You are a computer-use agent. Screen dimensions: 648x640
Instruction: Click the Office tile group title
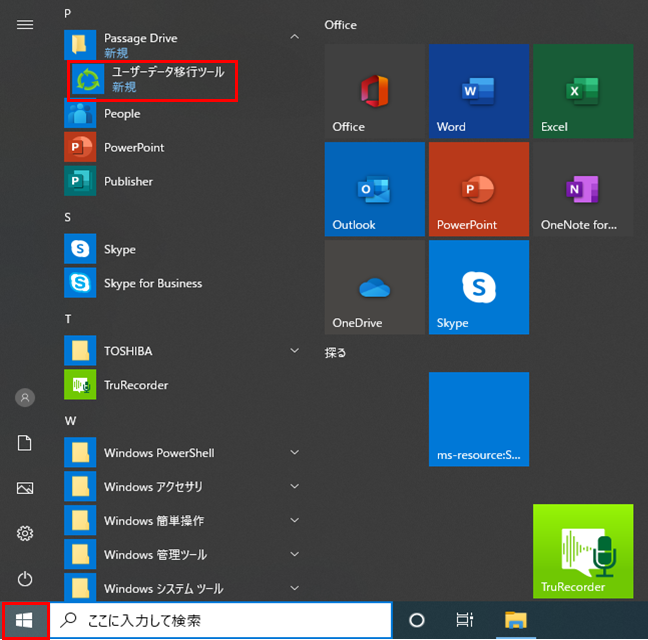(341, 25)
